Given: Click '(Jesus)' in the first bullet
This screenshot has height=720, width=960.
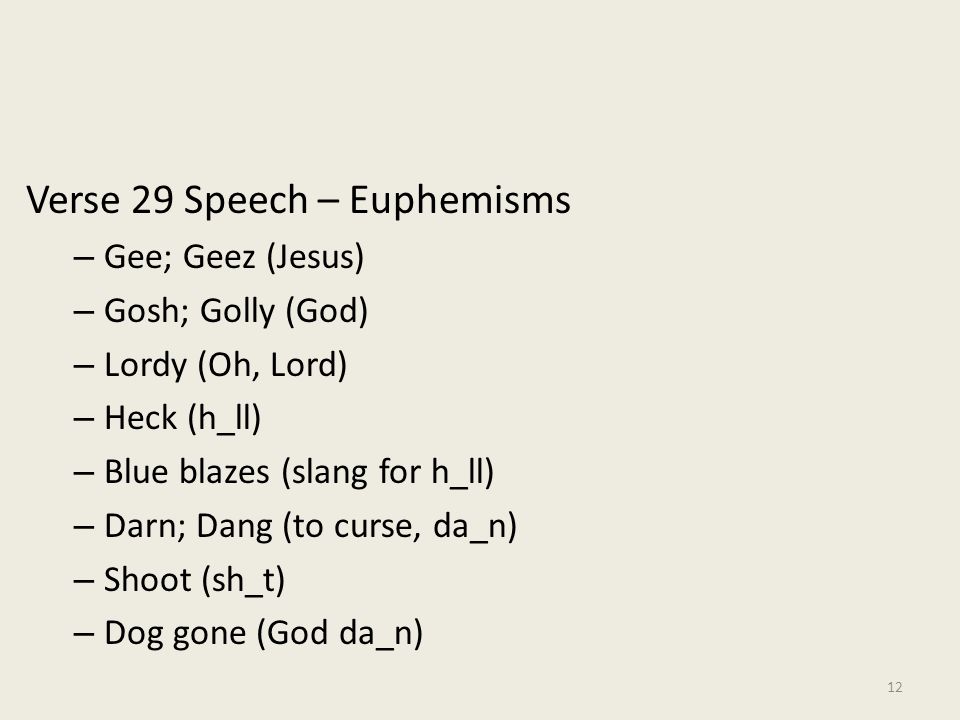Looking at the screenshot, I should click(315, 257).
